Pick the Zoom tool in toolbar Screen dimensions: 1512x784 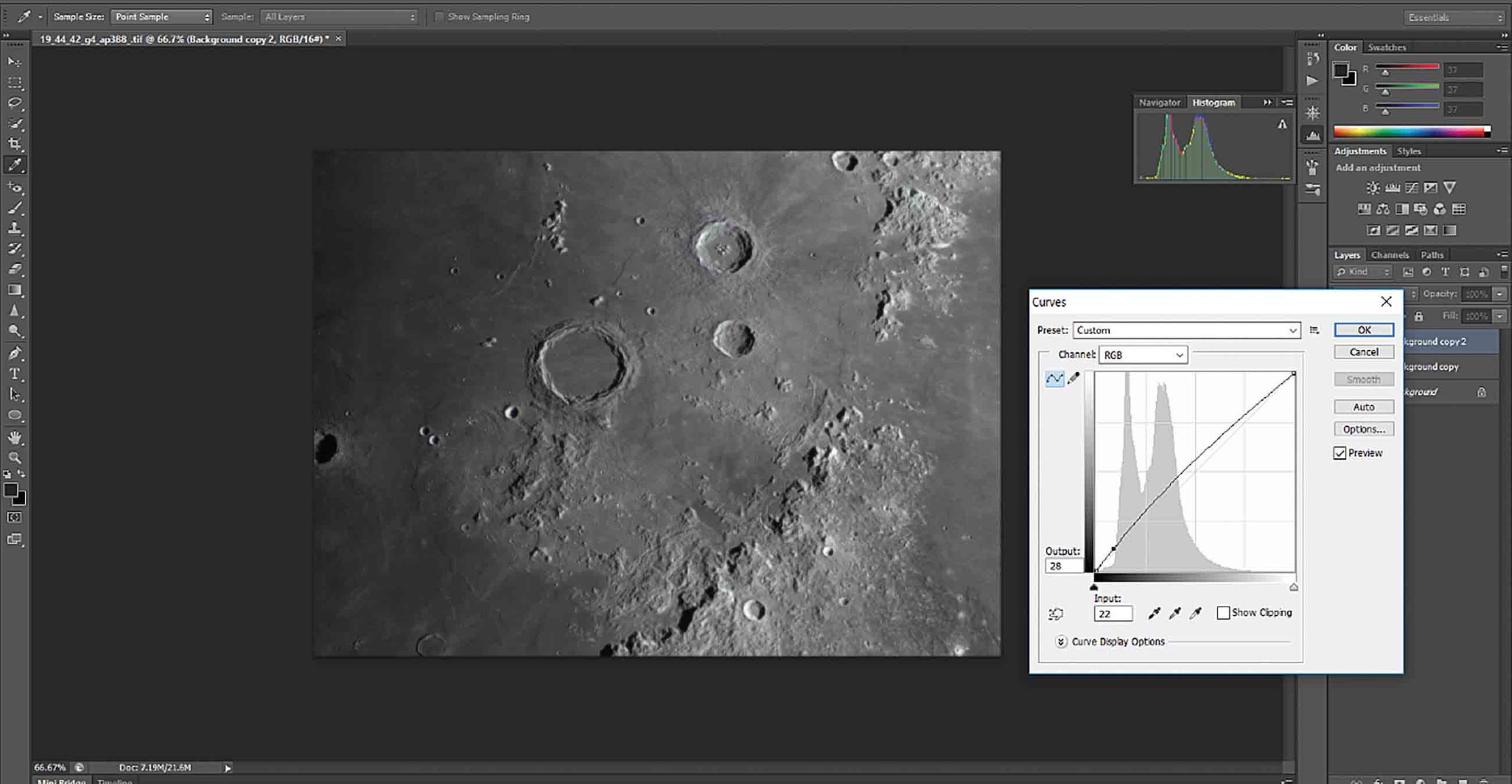click(x=15, y=458)
